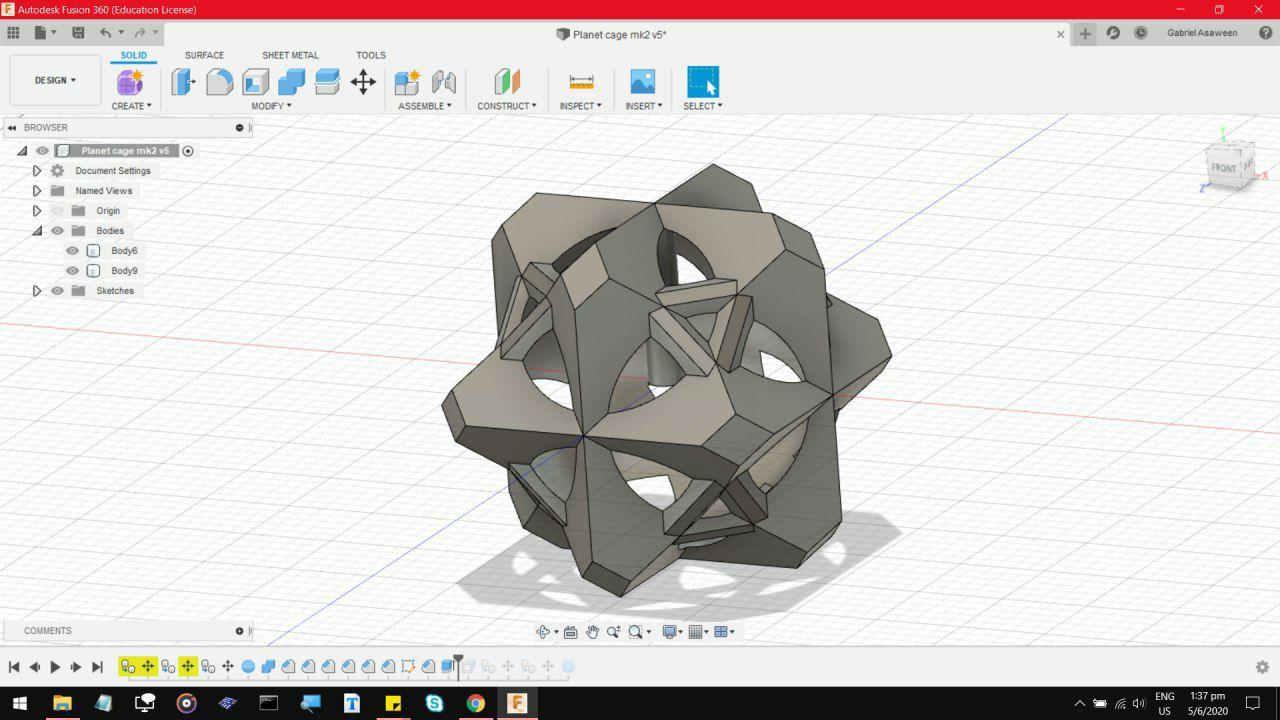Screen dimensions: 1280x720
Task: Choose the Offset Plane construct icon
Action: point(507,82)
